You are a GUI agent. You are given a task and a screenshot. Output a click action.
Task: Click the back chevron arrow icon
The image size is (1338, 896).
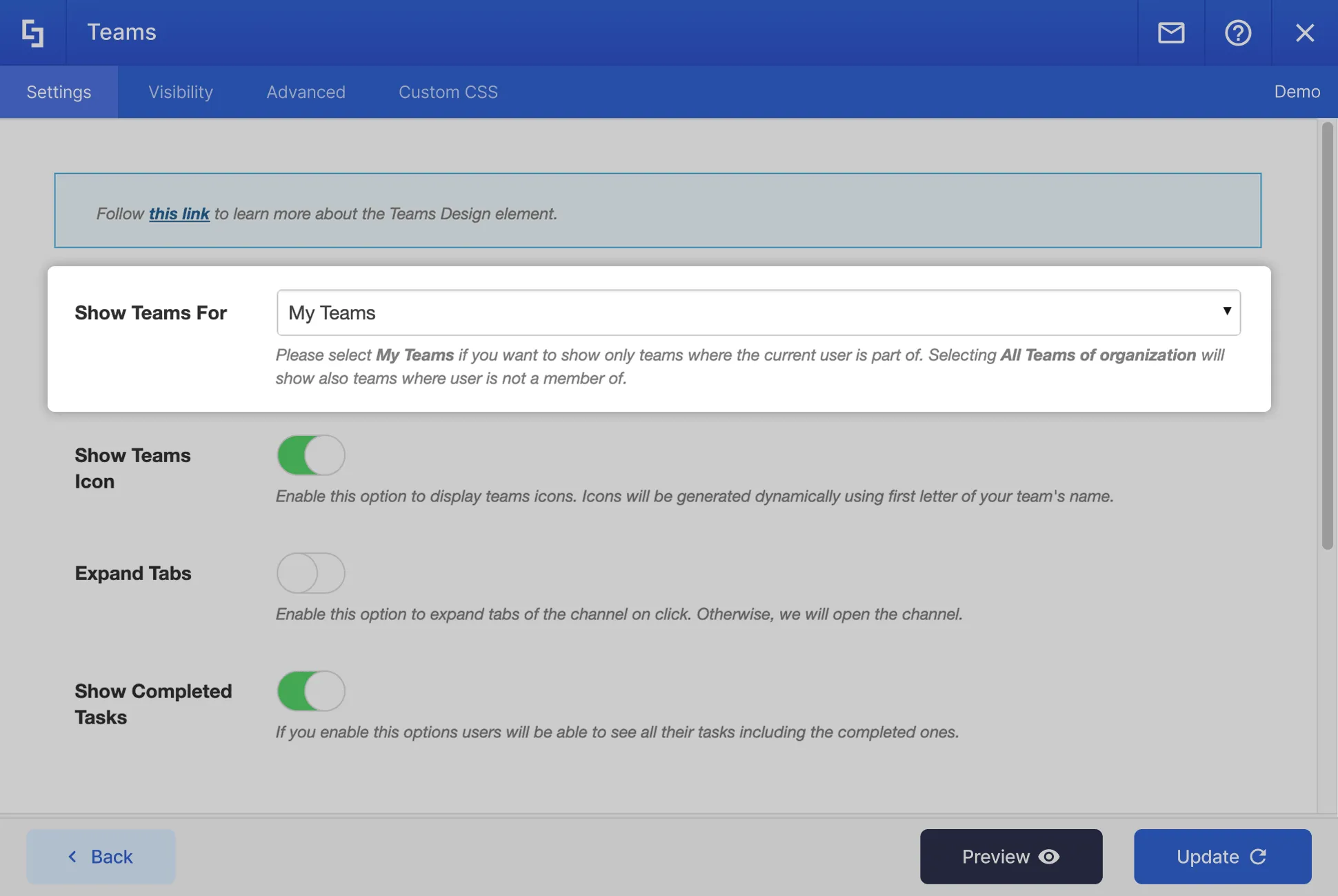point(72,856)
